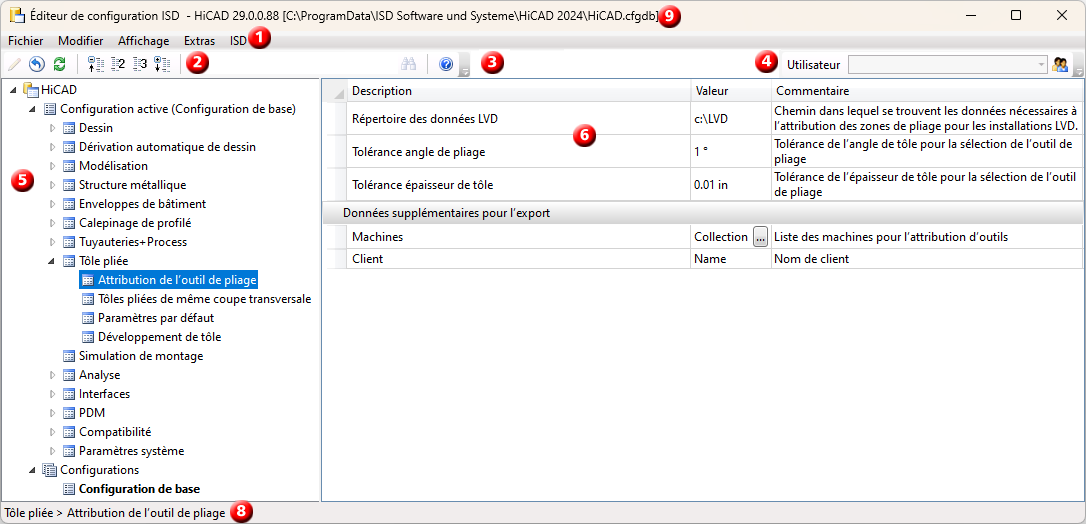Screen dimensions: 1086x524
Task: Open the ISD menu
Action: click(x=238, y=41)
